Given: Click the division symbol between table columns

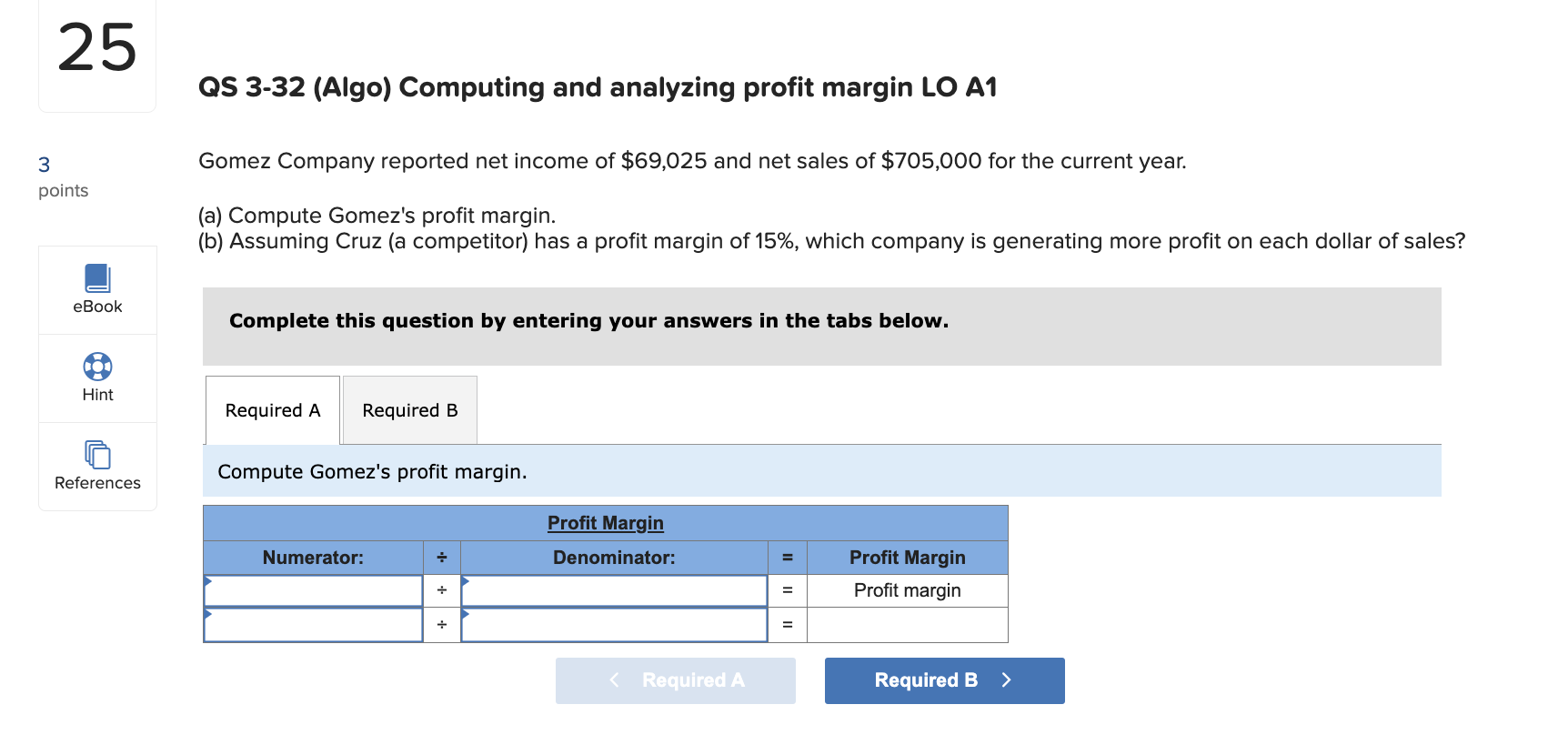Looking at the screenshot, I should [441, 558].
